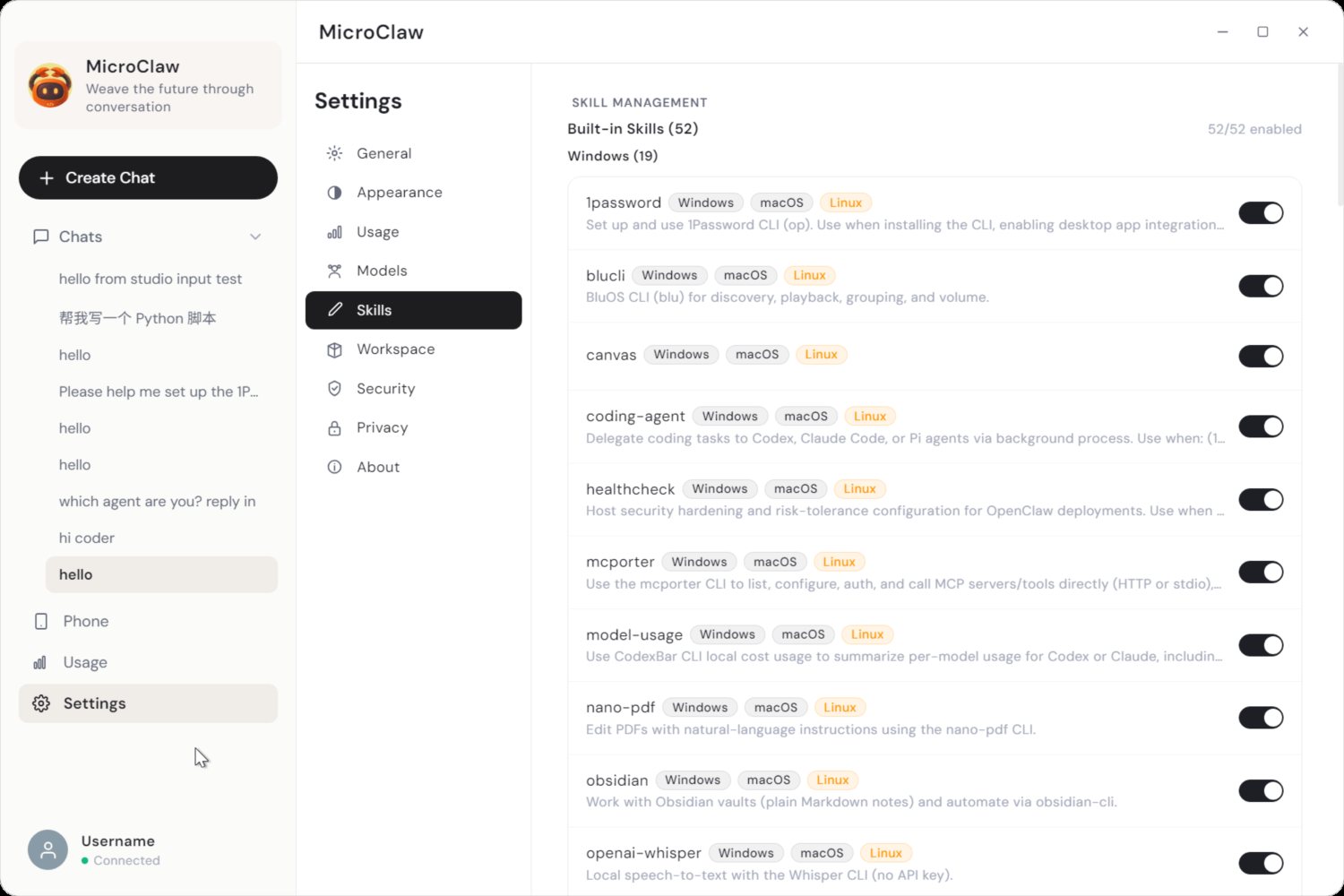Viewport: 1344px width, 896px height.
Task: Disable the obsidian skill toggle
Action: (1261, 790)
